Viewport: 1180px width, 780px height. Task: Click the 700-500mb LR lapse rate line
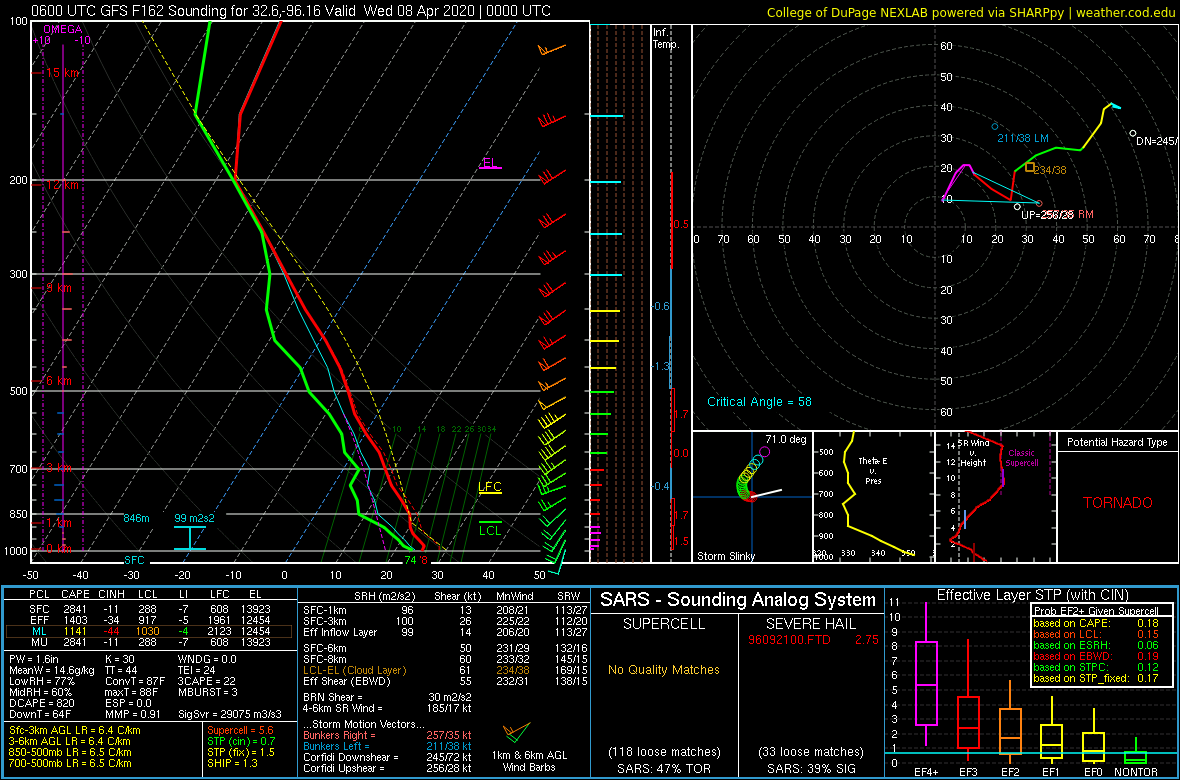(x=69, y=763)
